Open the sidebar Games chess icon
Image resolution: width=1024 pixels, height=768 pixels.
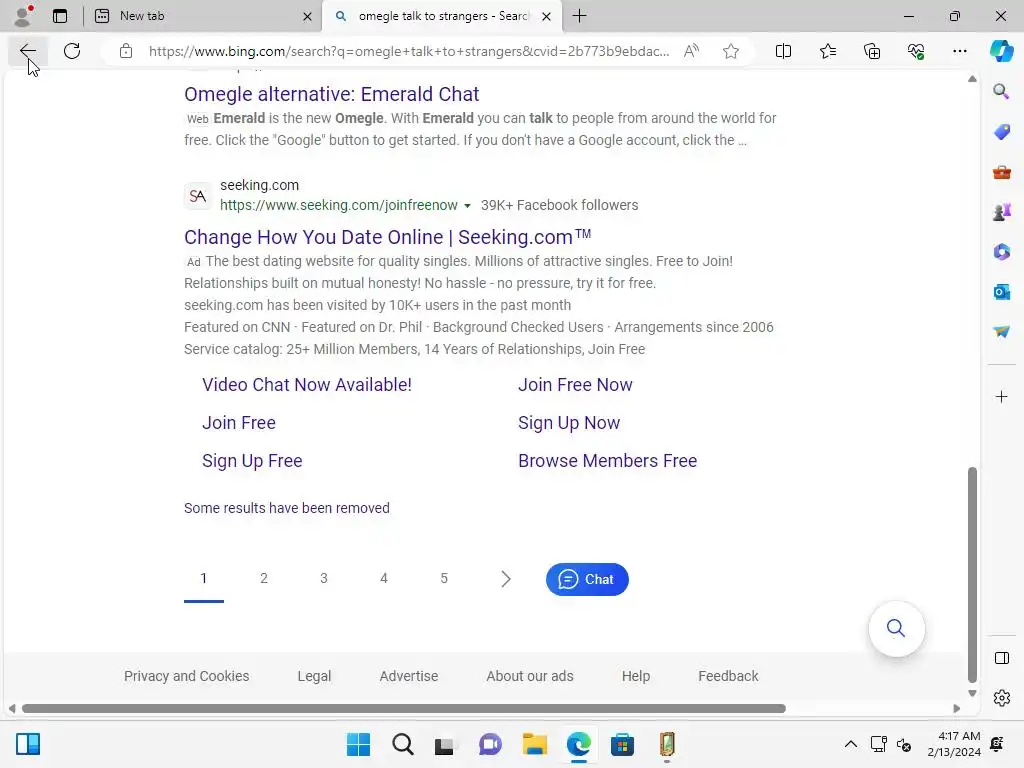1001,212
